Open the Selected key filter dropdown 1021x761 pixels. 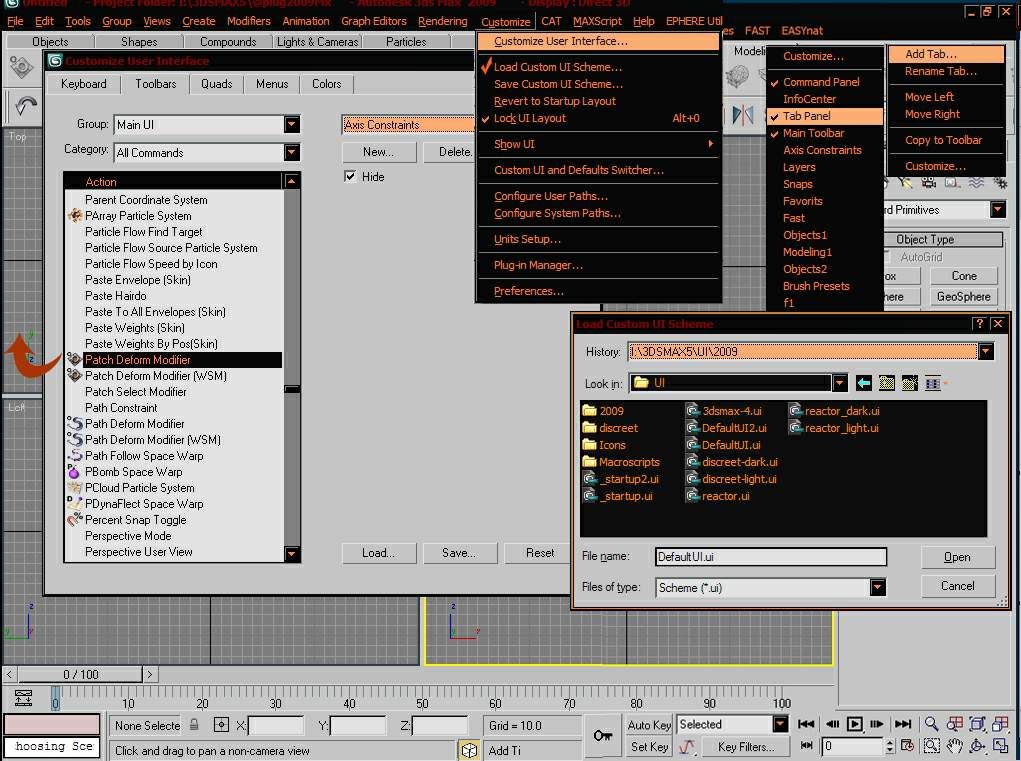780,724
